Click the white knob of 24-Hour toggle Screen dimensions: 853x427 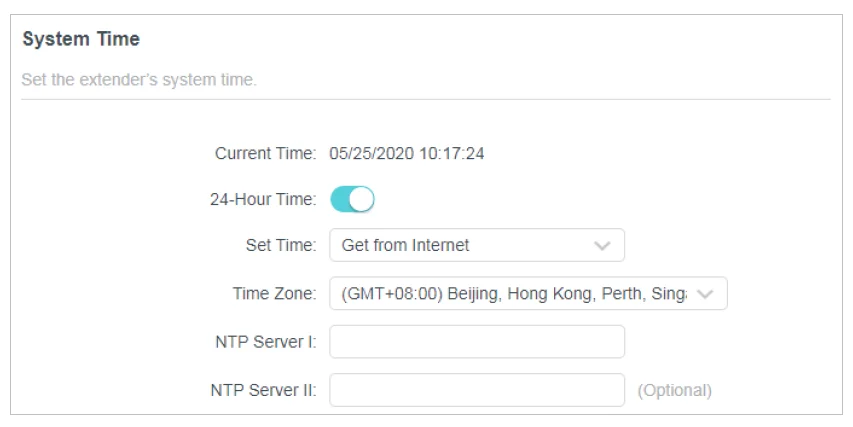361,200
